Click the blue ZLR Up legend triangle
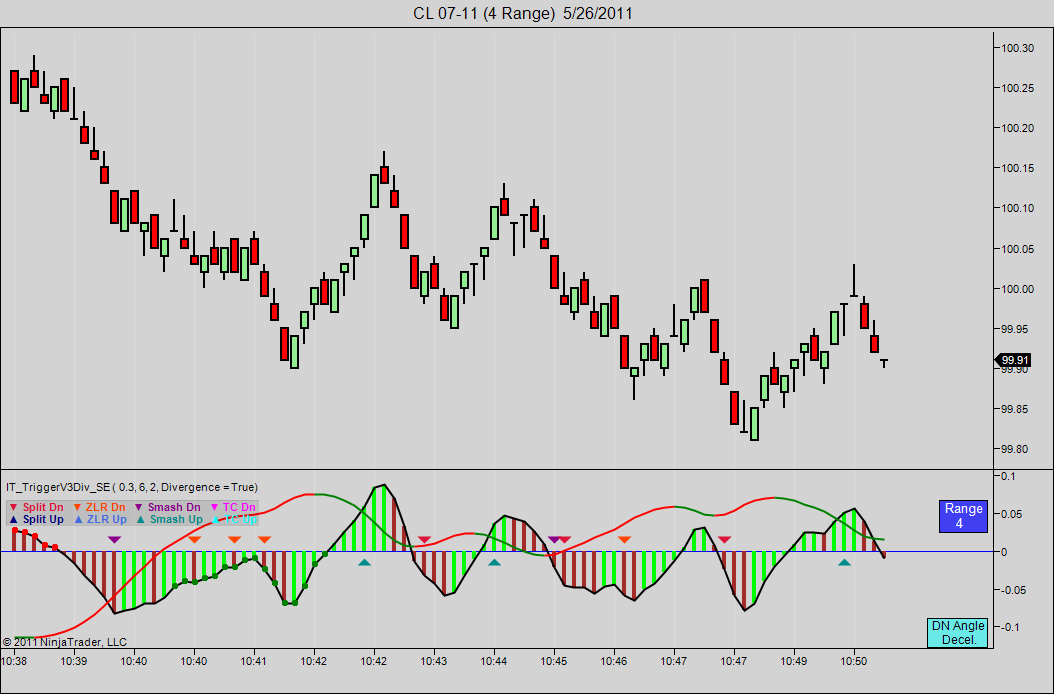Viewport: 1054px width, 694px height. [77, 519]
